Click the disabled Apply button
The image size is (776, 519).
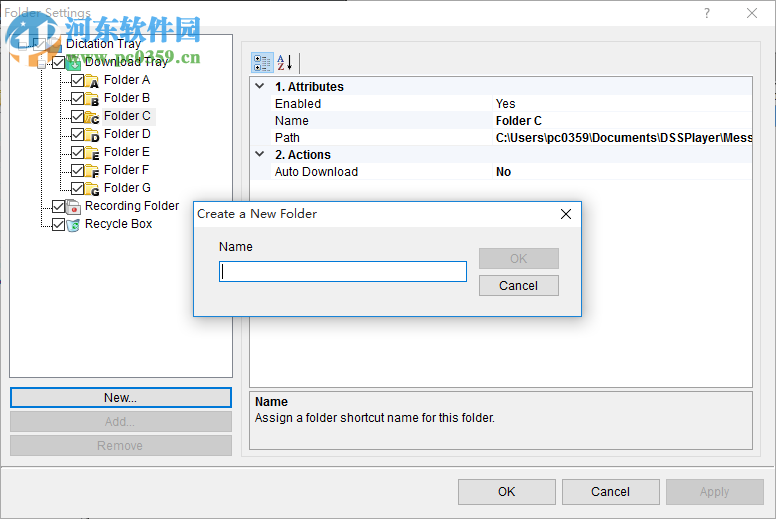(x=715, y=492)
